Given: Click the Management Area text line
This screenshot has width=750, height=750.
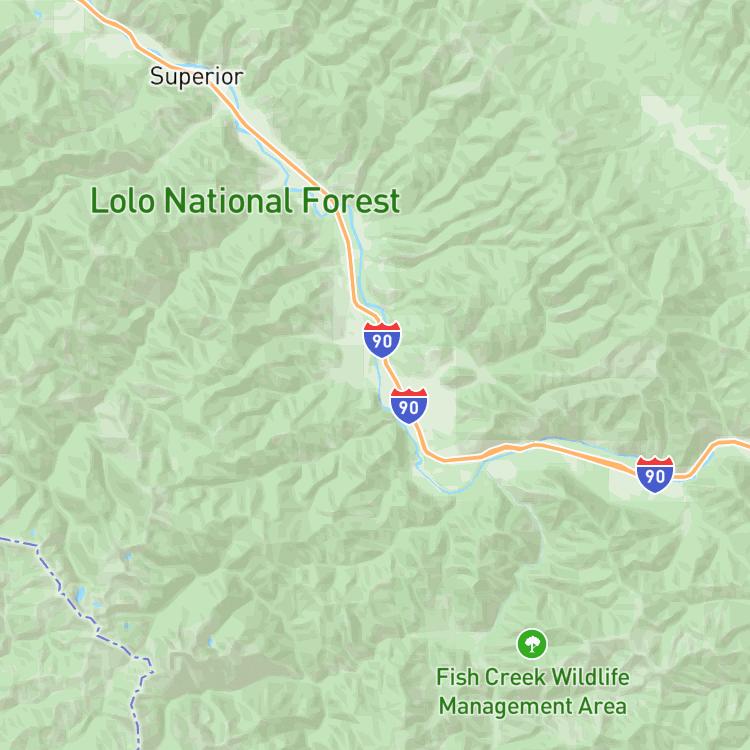Looking at the screenshot, I should point(533,706).
